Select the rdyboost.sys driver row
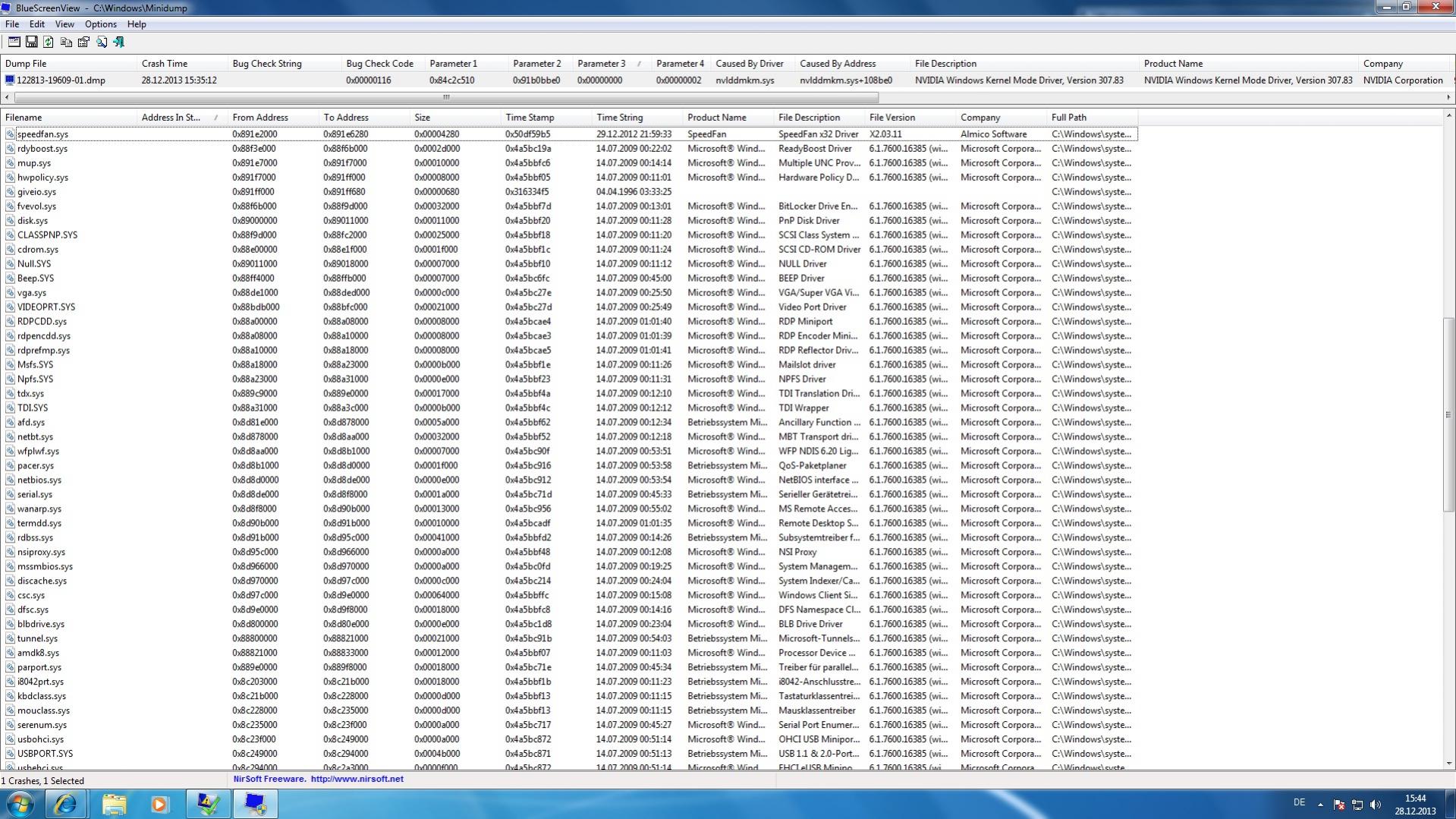This screenshot has width=1456, height=819. (569, 149)
